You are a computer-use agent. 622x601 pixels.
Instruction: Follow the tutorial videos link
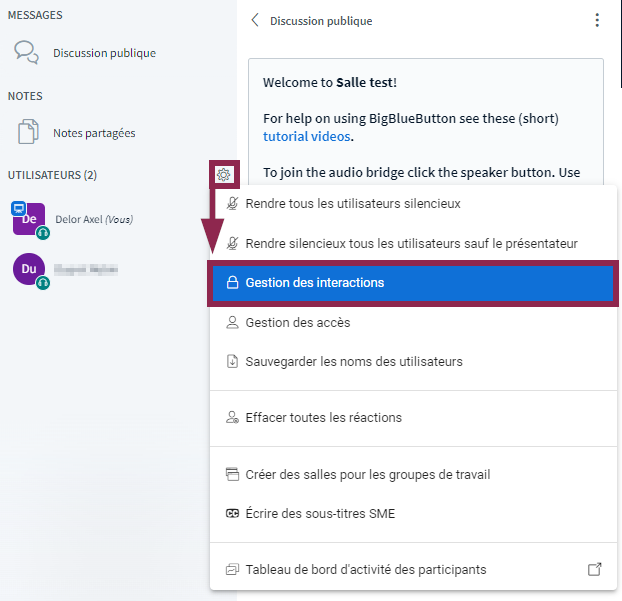[x=307, y=136]
